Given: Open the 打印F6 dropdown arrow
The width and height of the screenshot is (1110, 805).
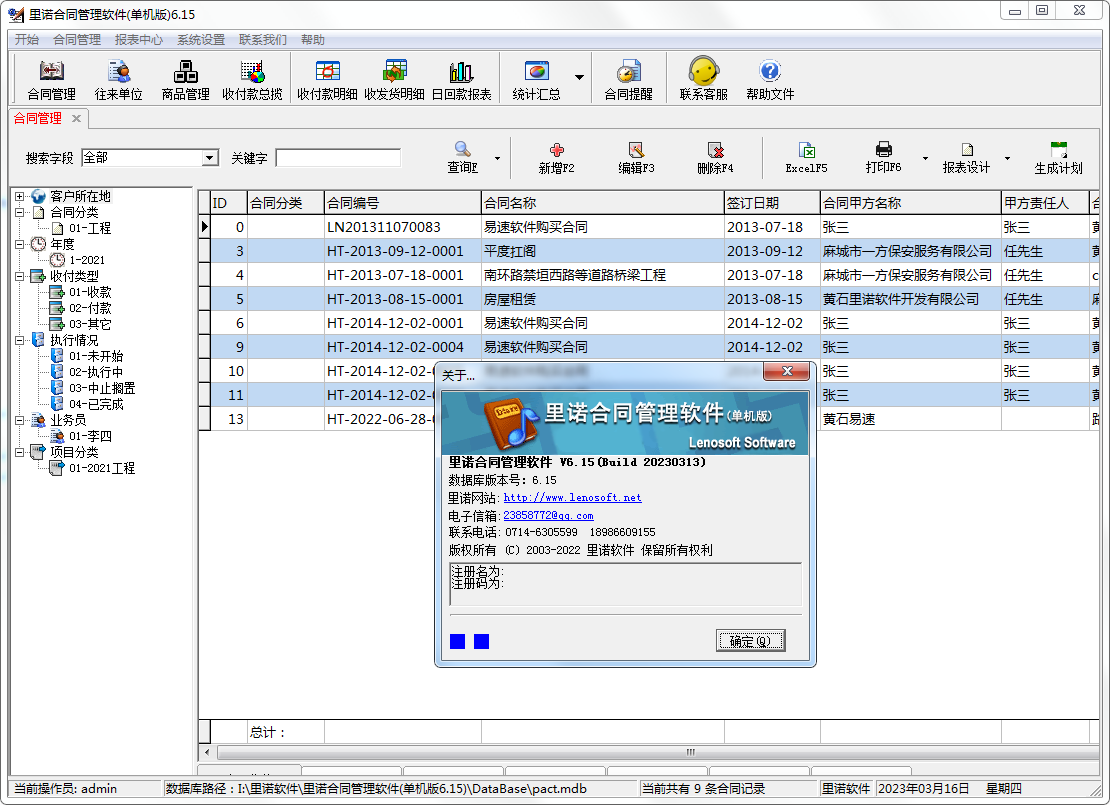Looking at the screenshot, I should (925, 158).
